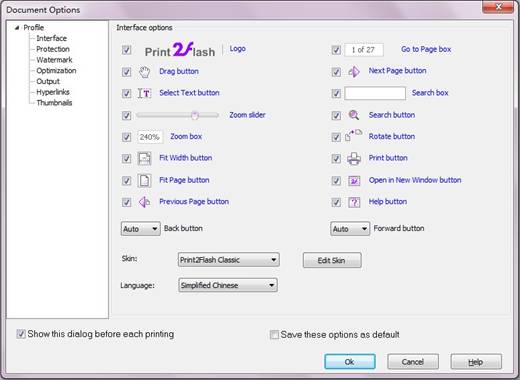Toggle the Print button checkbox
520x380 pixels.
[x=336, y=159]
